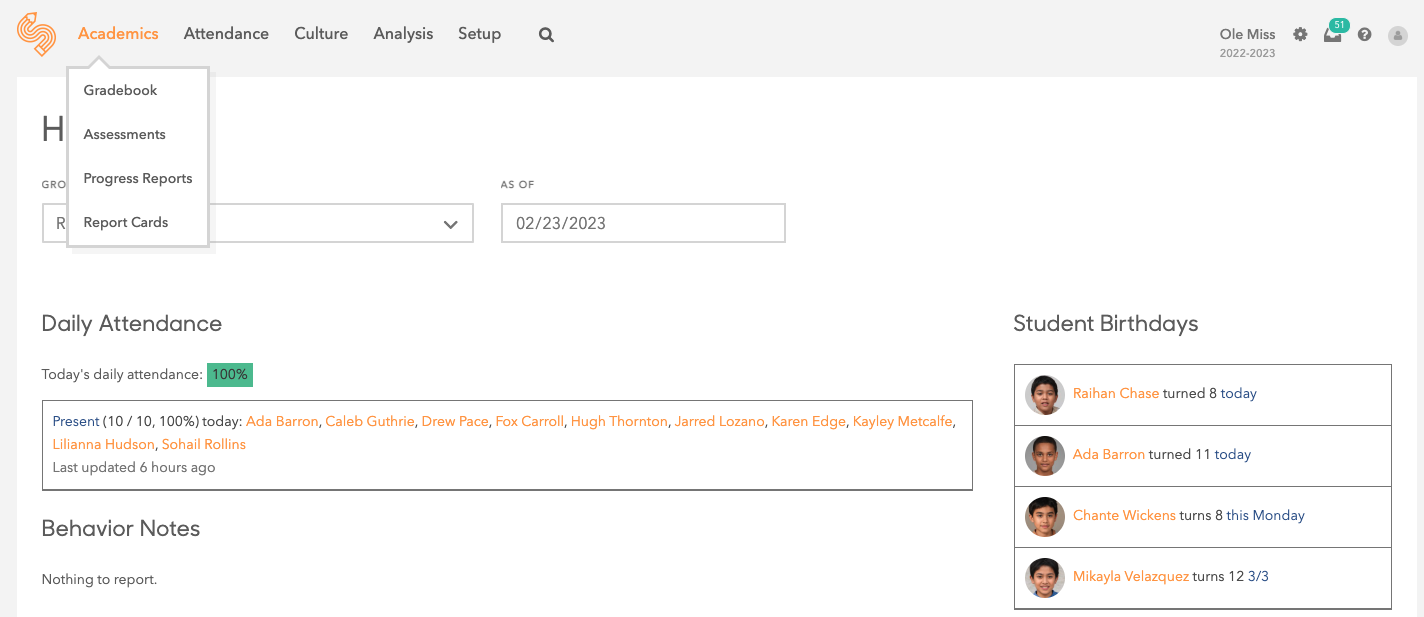Click Chante Wickens' profile photo
The height and width of the screenshot is (617, 1424).
pos(1044,517)
